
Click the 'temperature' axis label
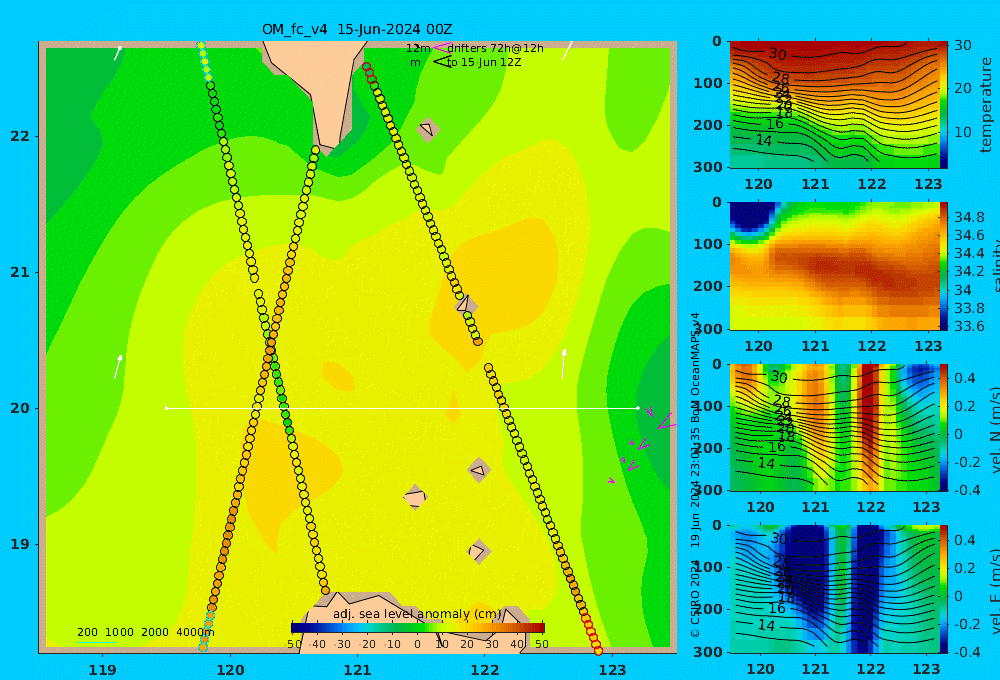[986, 105]
